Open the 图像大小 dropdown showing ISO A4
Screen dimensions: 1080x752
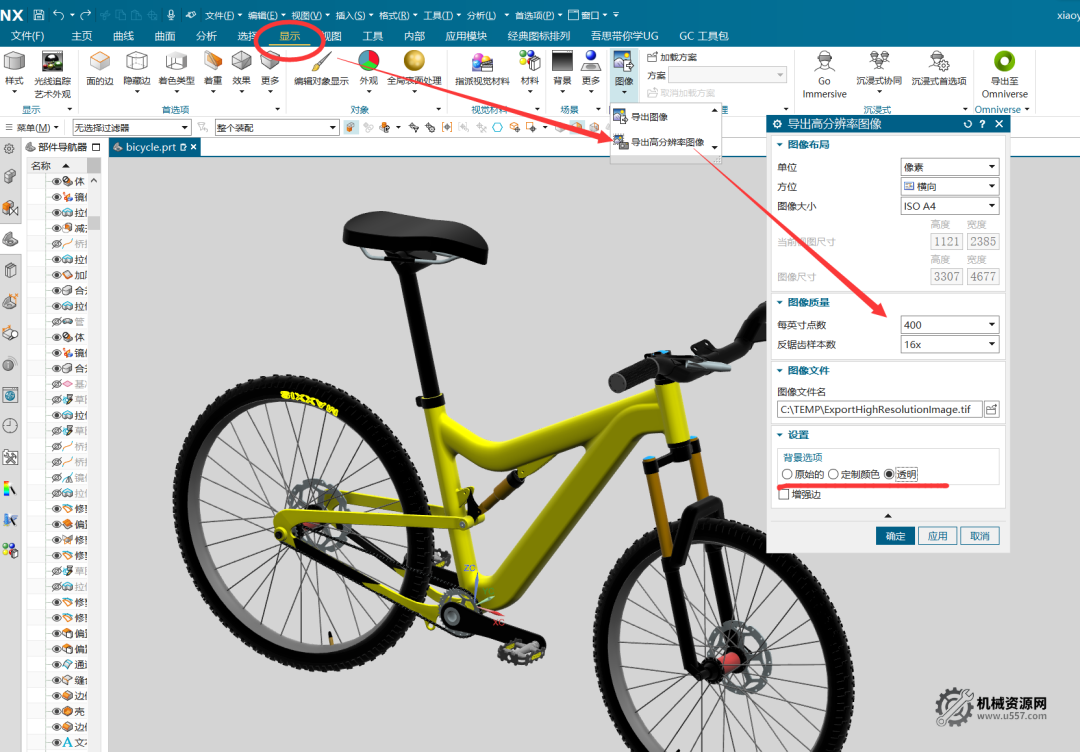[949, 206]
